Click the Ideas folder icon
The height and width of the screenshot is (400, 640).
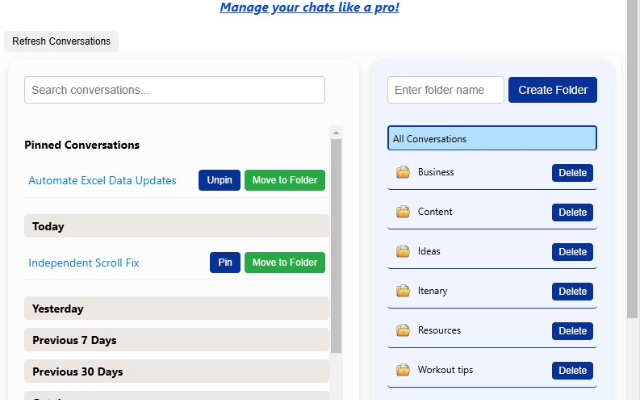(x=403, y=251)
